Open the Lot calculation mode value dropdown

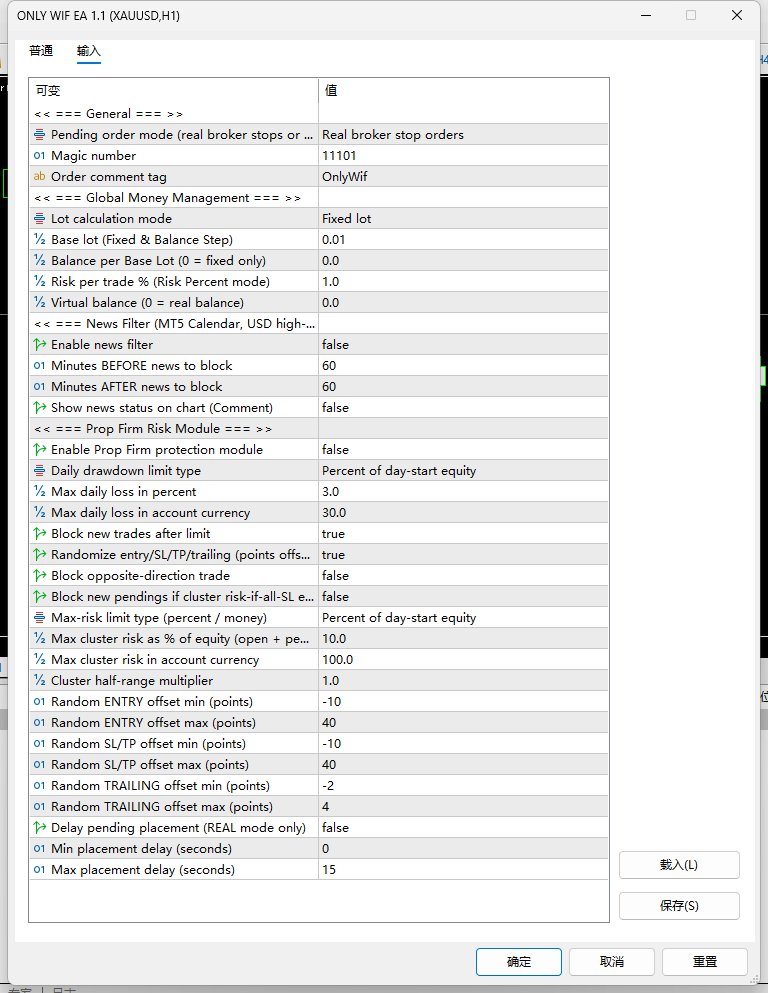point(463,218)
